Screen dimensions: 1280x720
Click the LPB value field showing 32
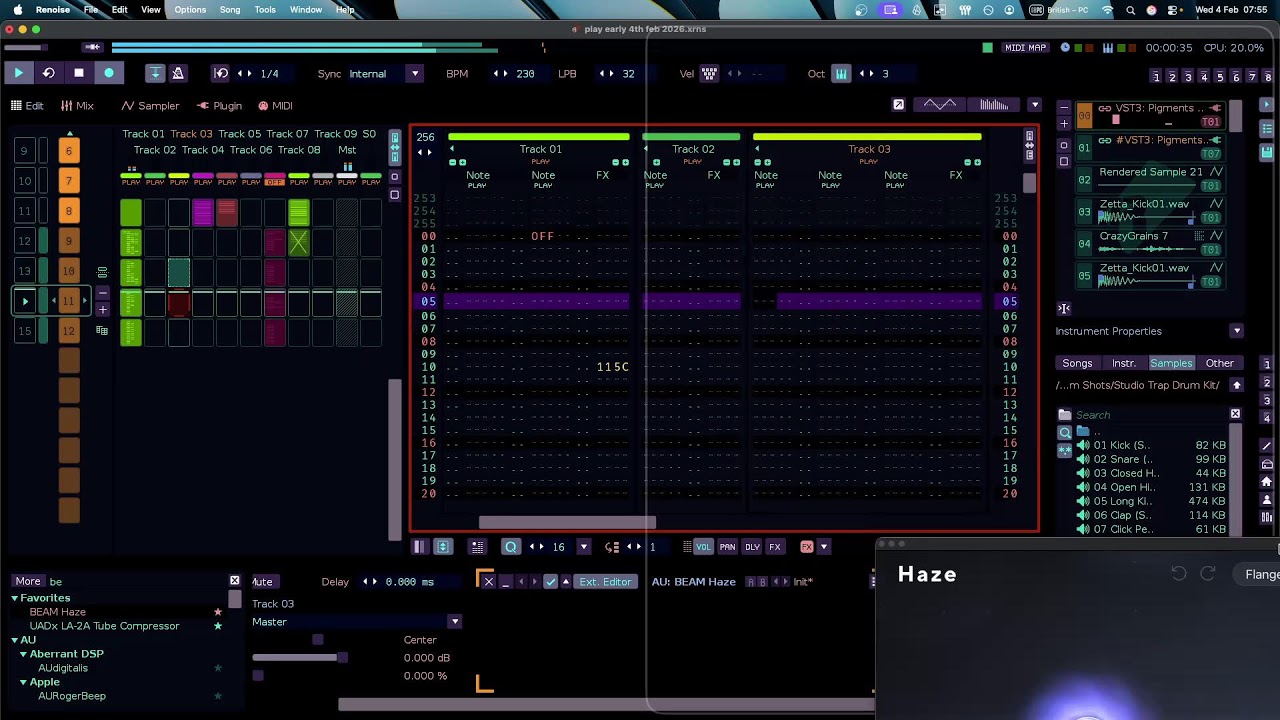[628, 74]
